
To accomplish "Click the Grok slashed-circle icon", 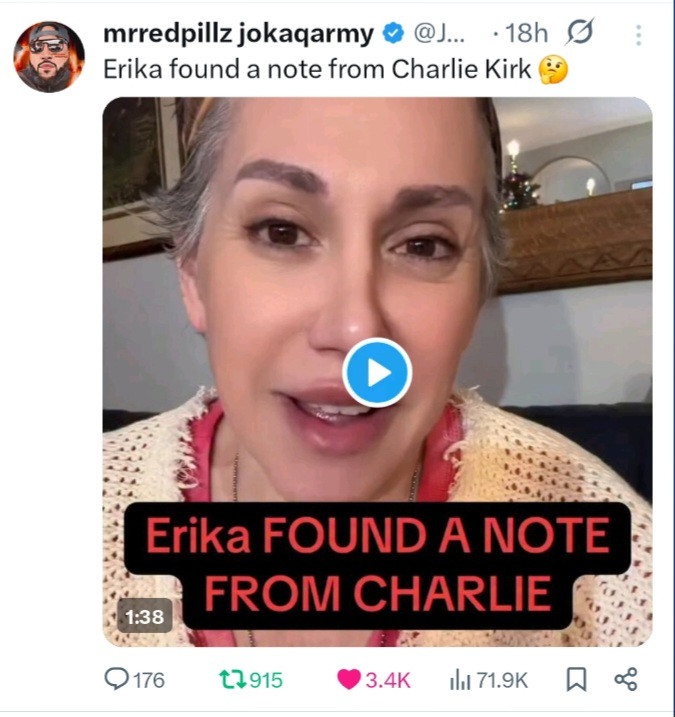I will (580, 32).
